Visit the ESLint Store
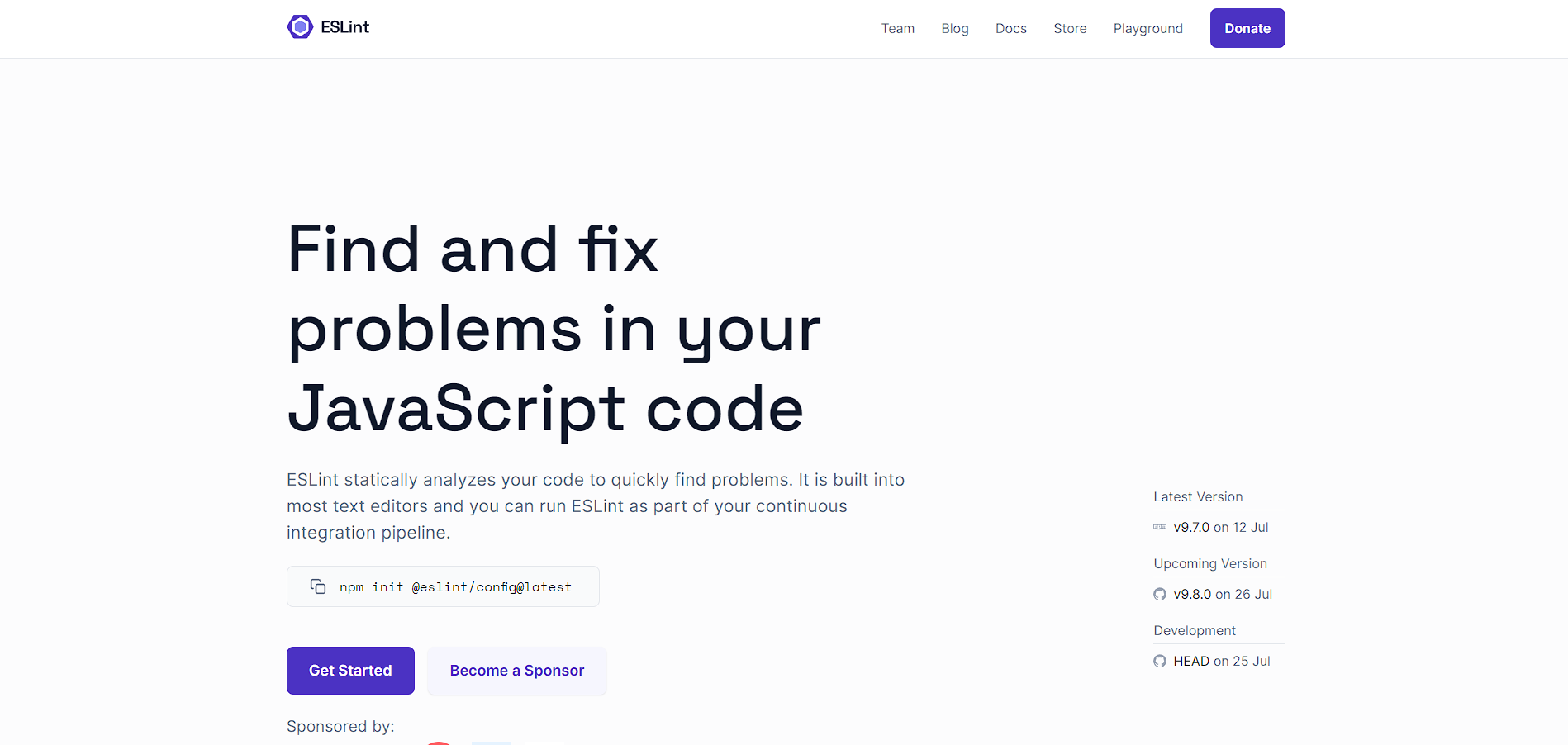This screenshot has width=1568, height=745. point(1069,28)
